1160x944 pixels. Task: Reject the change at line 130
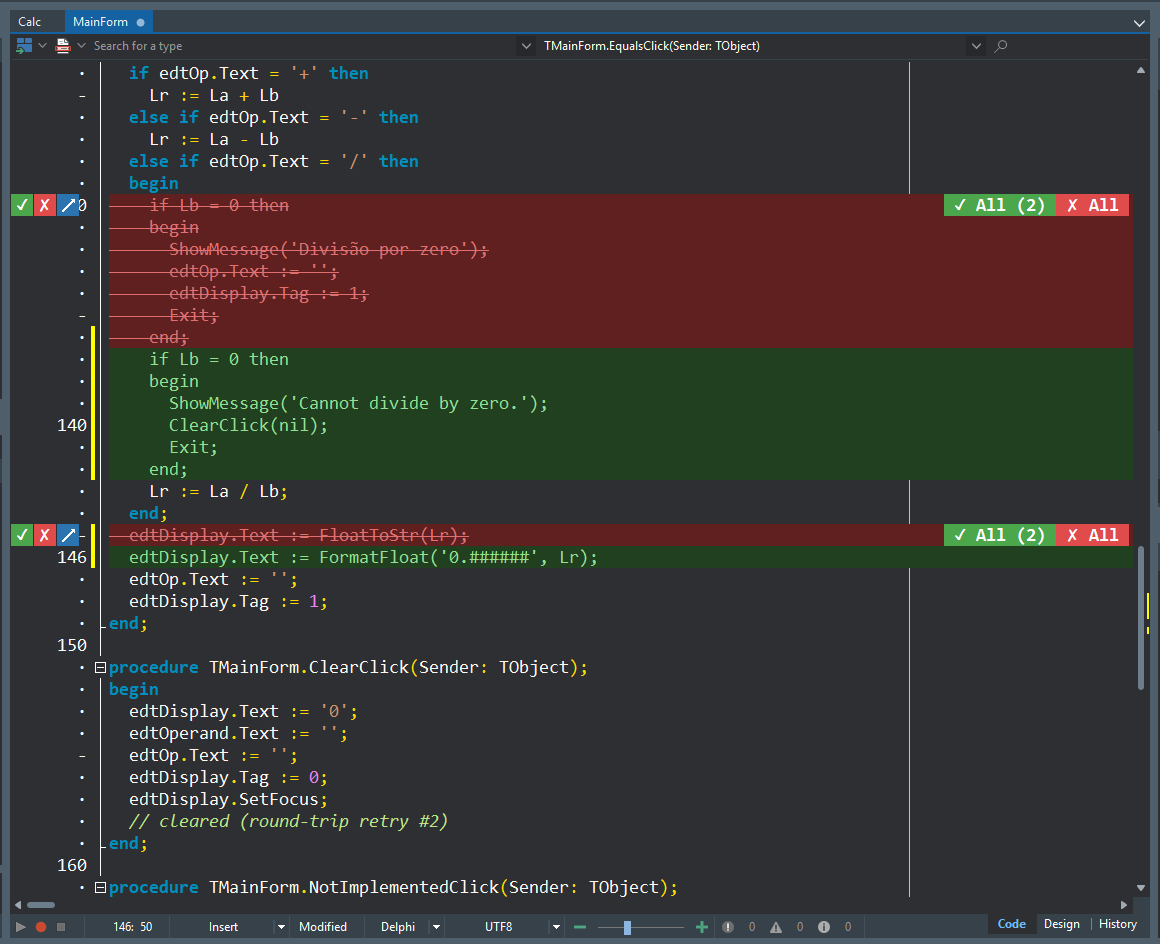(44, 205)
